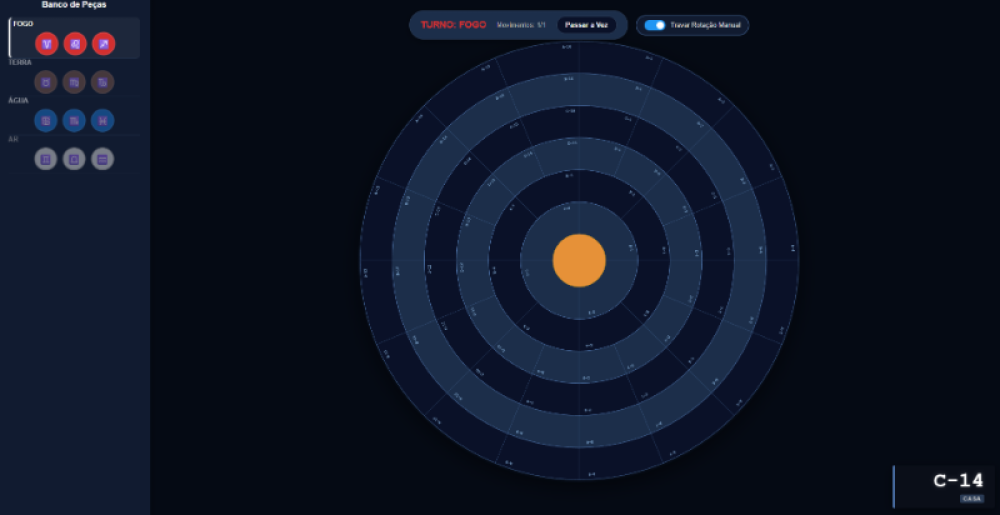Click the ÁGUA group label
The image size is (1000, 515).
19,100
